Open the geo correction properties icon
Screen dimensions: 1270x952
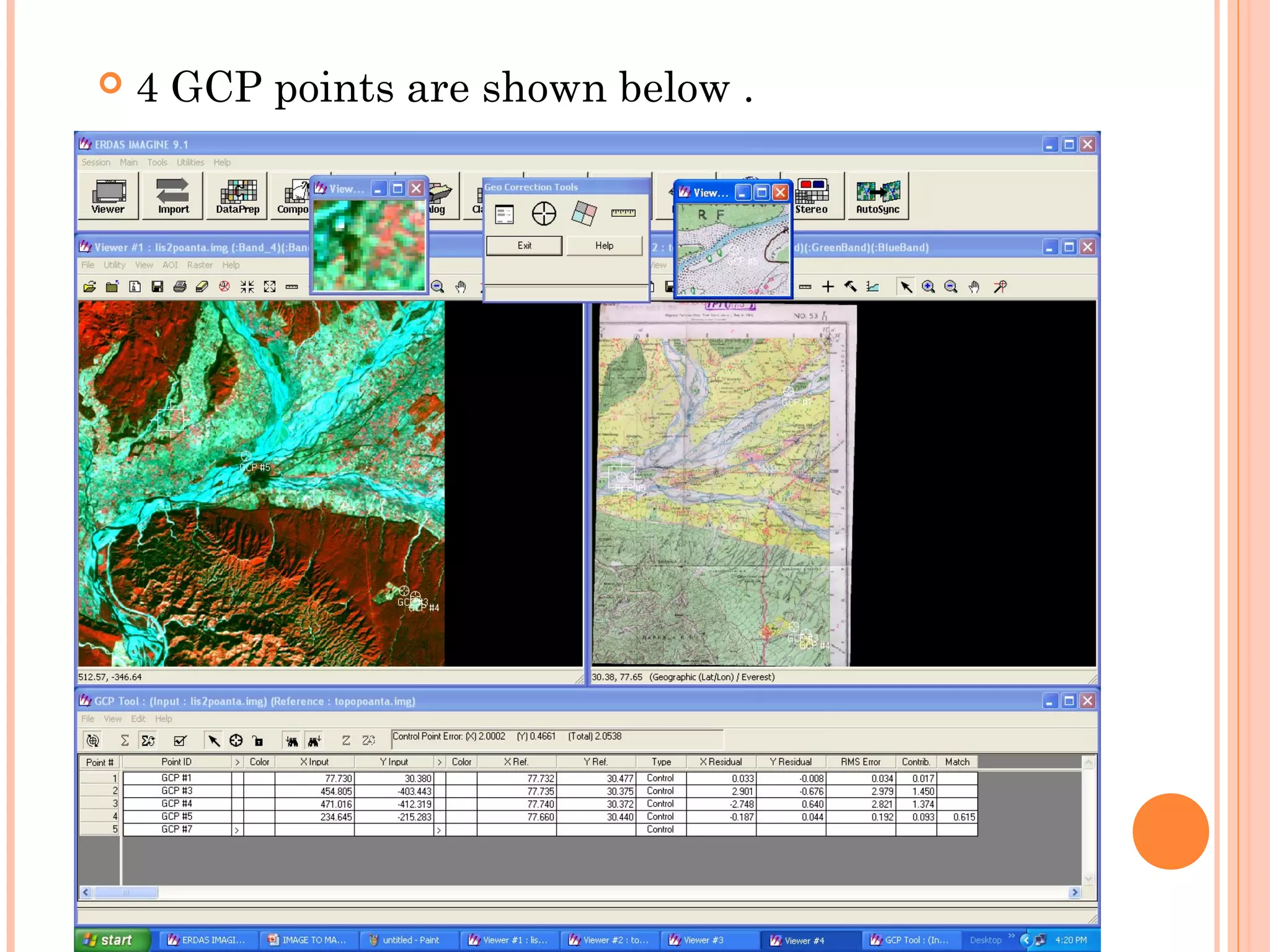pos(504,214)
